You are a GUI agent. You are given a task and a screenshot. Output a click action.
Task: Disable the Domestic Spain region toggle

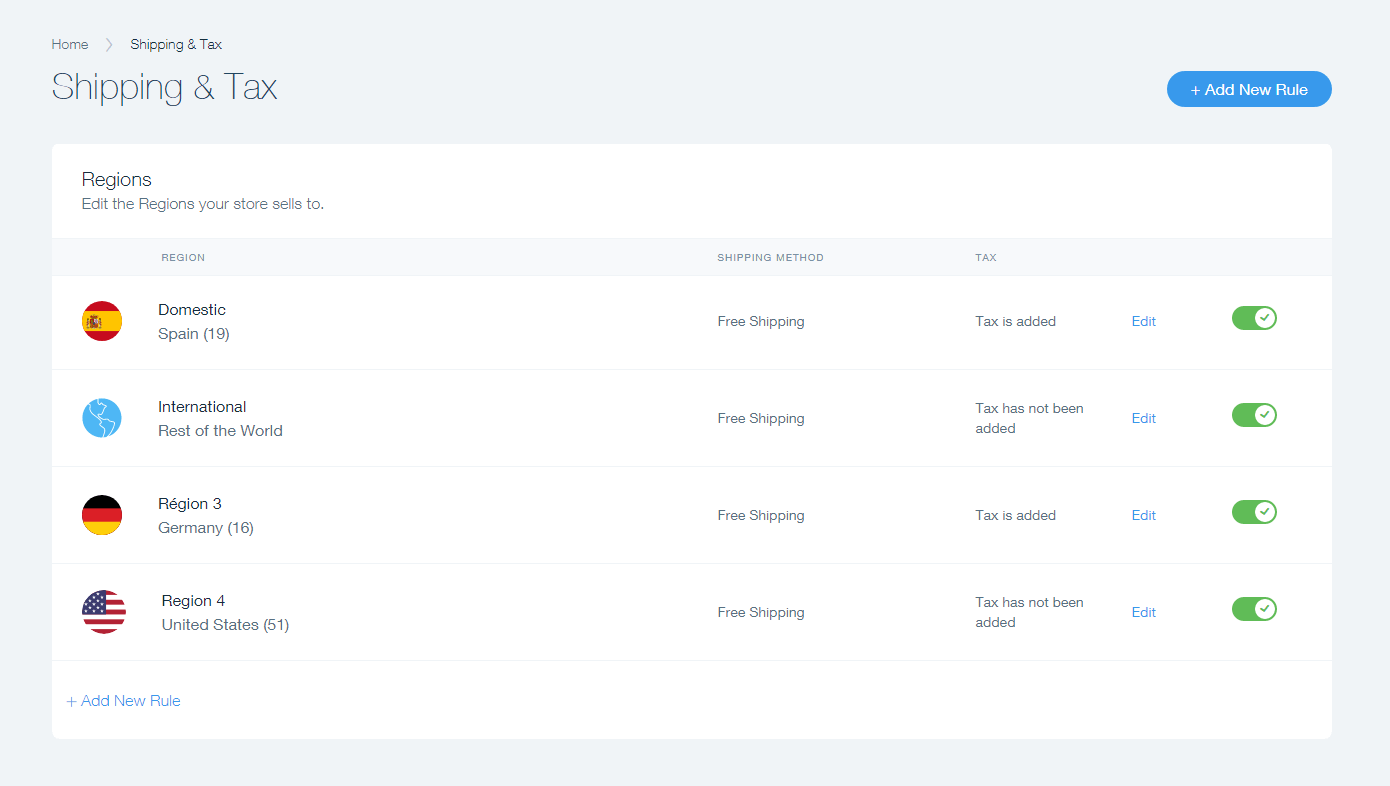click(x=1254, y=318)
